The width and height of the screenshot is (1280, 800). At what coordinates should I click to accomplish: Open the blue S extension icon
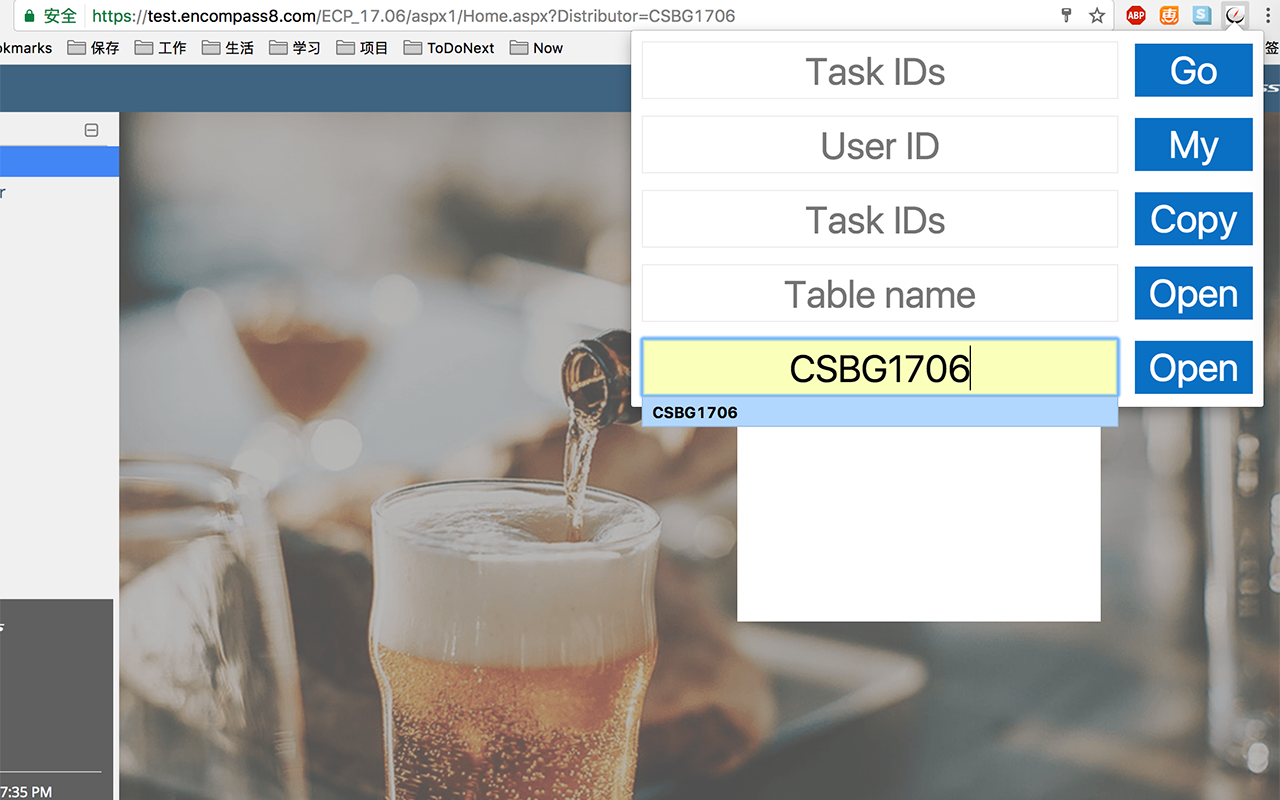[x=1202, y=15]
